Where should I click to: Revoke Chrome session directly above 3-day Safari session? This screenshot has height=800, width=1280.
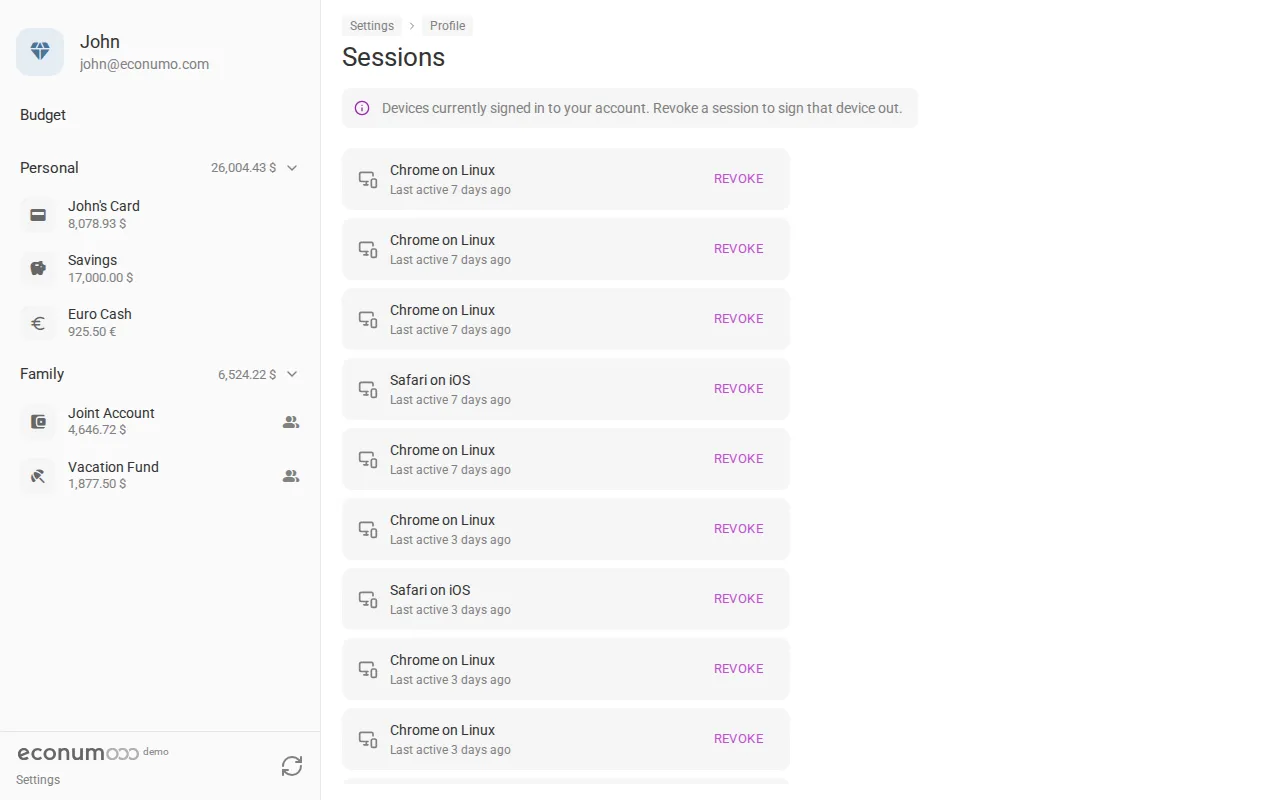(x=738, y=529)
